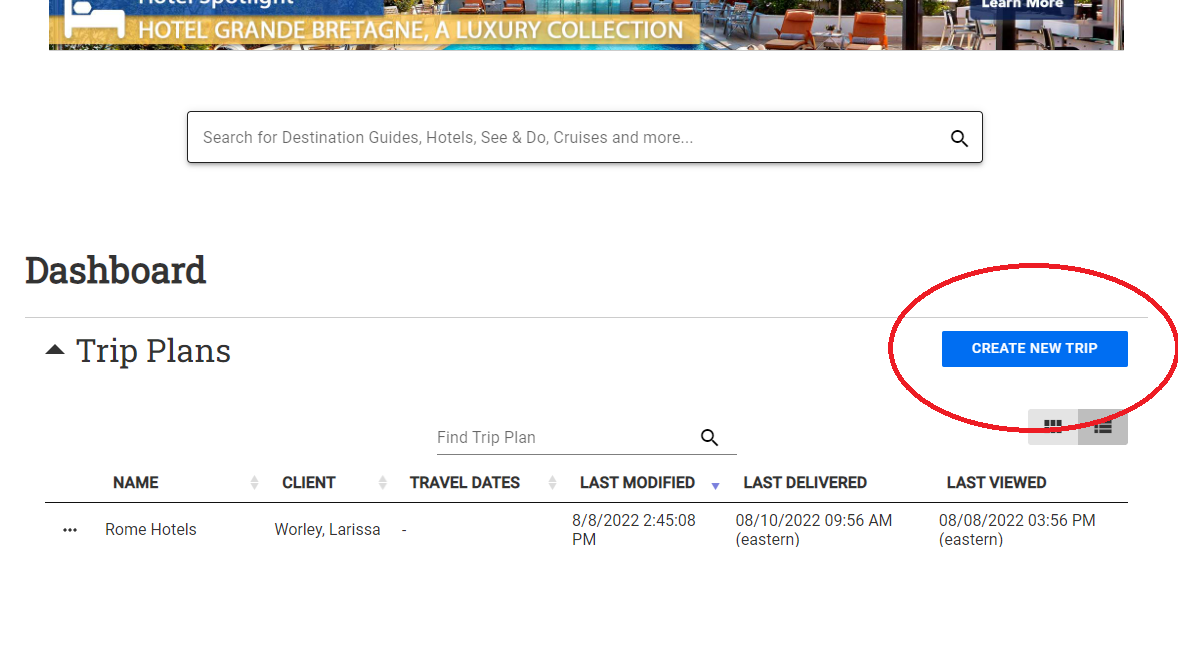The width and height of the screenshot is (1178, 649).
Task: Click the search icon beside Find Trip Plan
Action: click(x=710, y=438)
